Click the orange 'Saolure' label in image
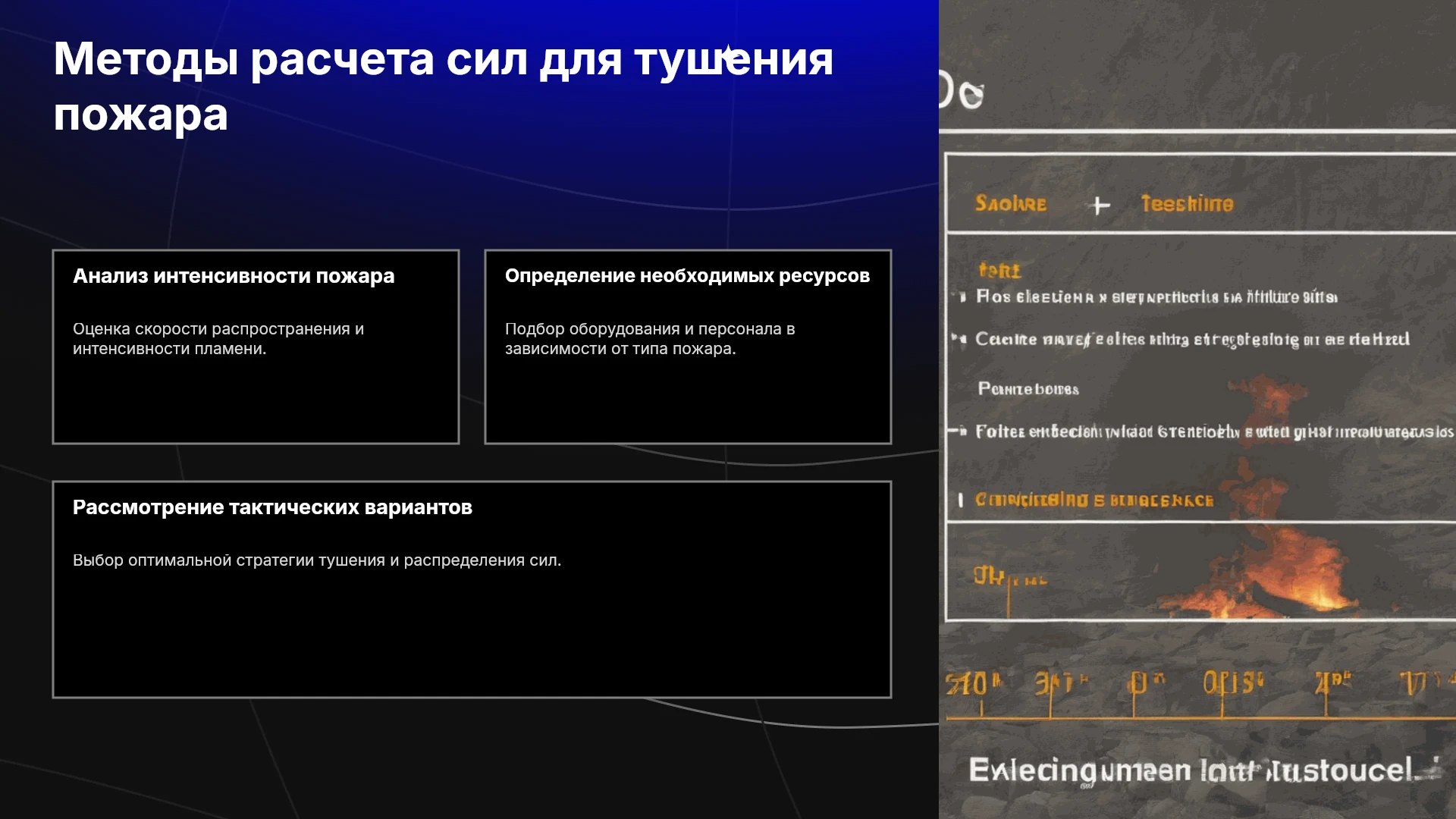 1010,203
